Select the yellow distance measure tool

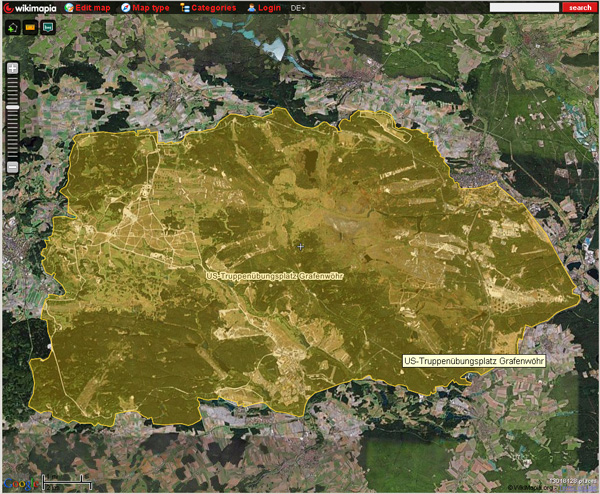tap(30, 28)
